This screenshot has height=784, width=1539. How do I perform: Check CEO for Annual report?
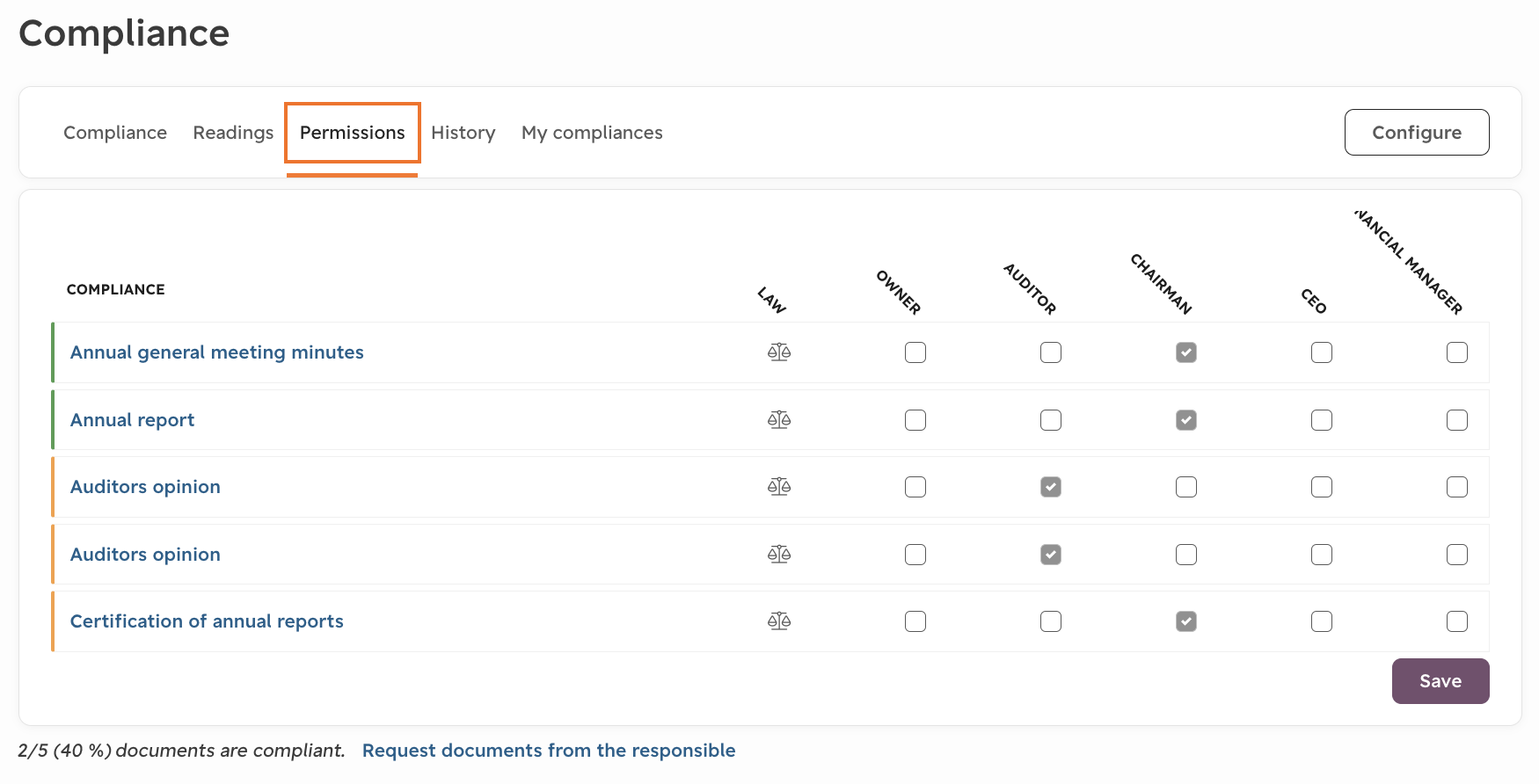(1322, 420)
